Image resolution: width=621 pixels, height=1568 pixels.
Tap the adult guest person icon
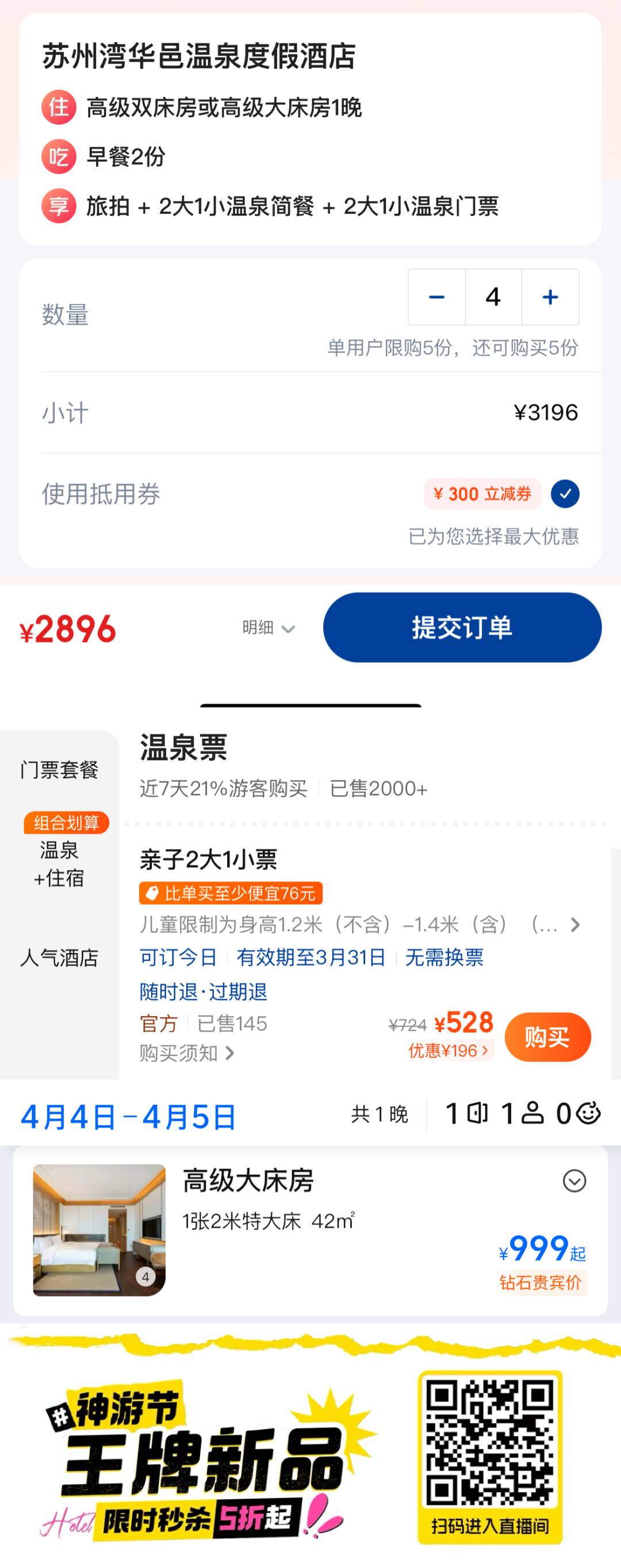coord(532,1113)
